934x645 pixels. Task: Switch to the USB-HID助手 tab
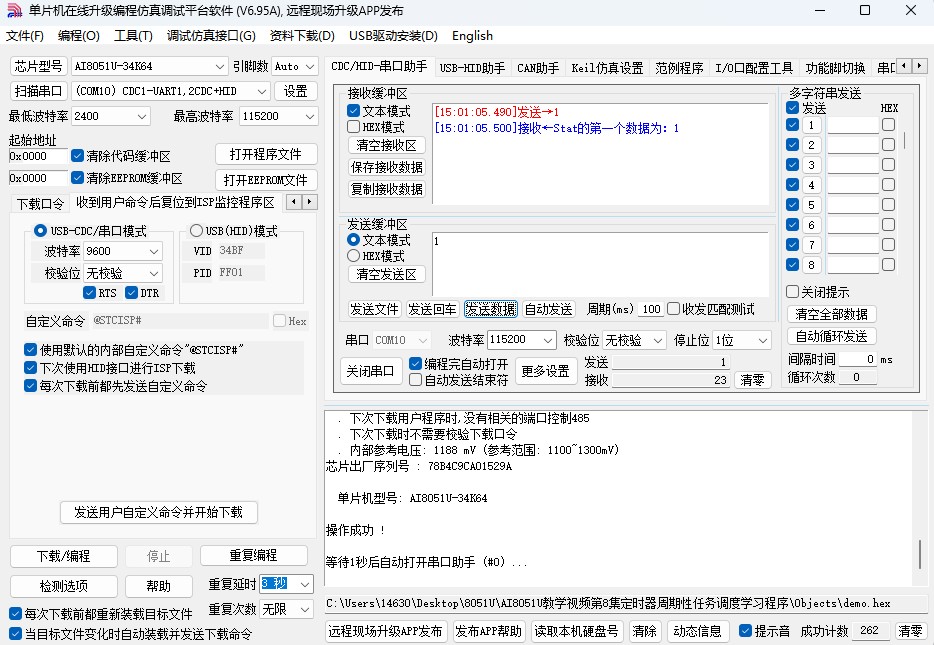tap(472, 68)
